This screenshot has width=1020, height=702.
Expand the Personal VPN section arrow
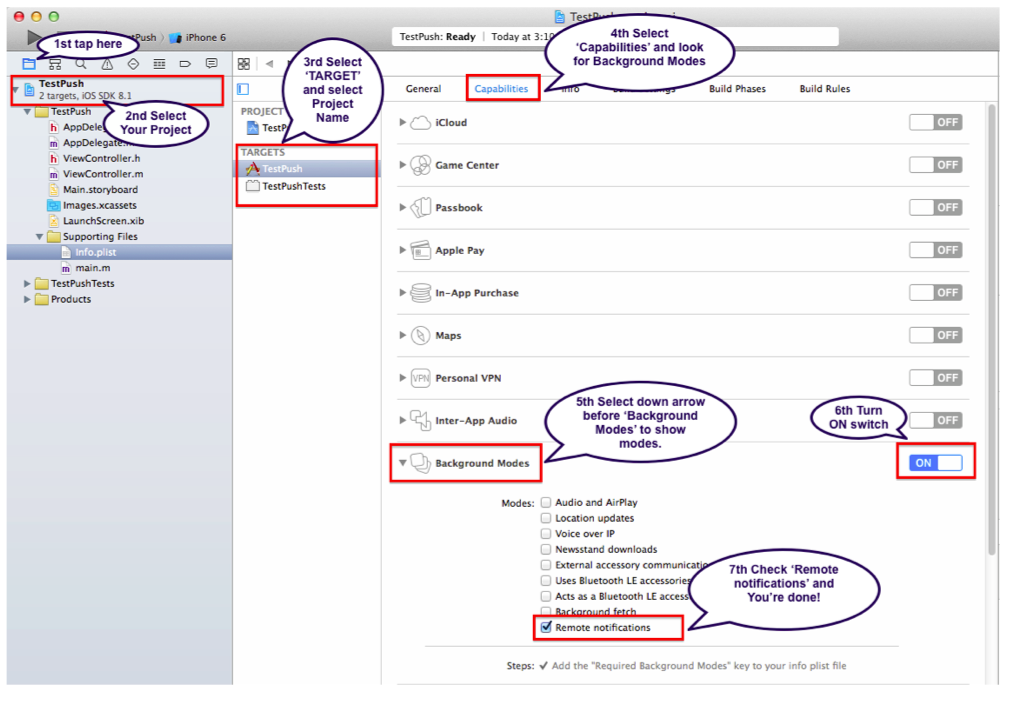[x=403, y=378]
